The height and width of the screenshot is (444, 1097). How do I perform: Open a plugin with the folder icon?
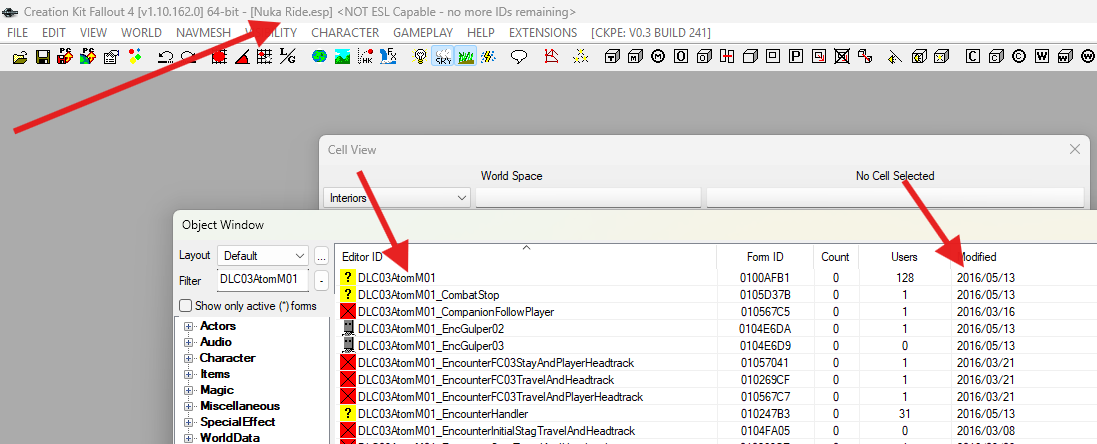coord(20,57)
